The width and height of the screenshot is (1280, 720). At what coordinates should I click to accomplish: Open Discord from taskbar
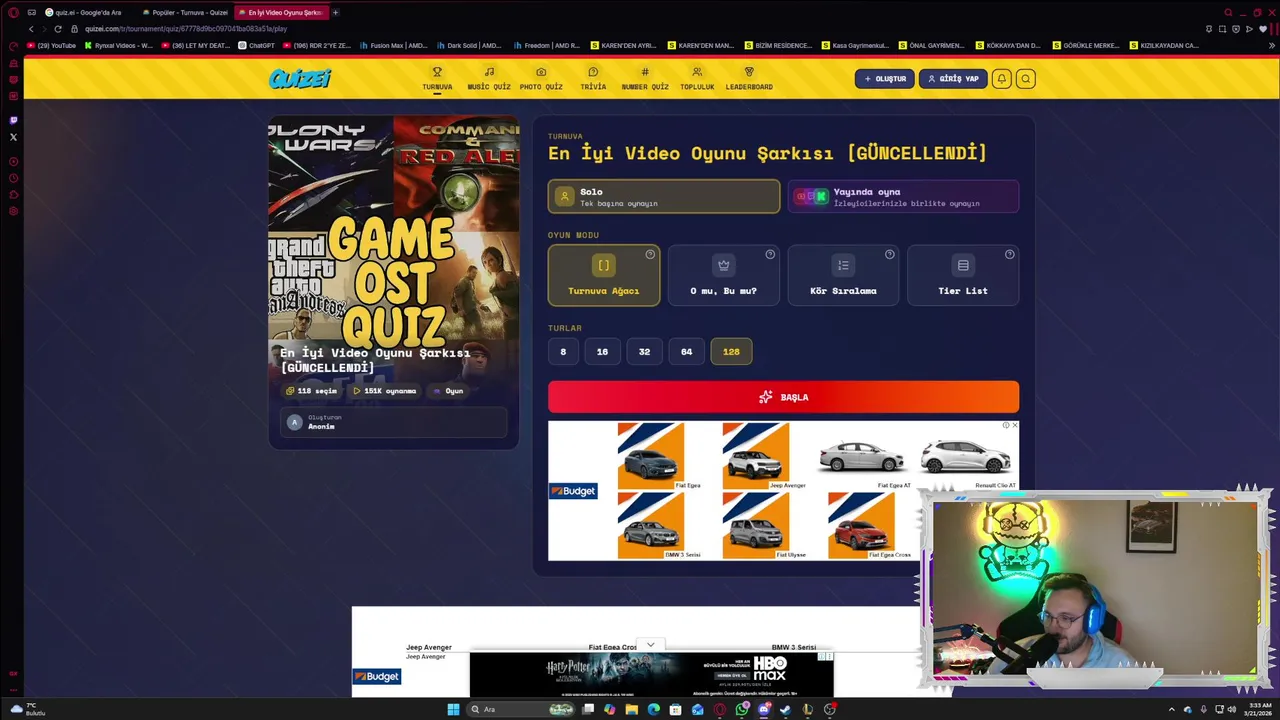click(x=764, y=709)
